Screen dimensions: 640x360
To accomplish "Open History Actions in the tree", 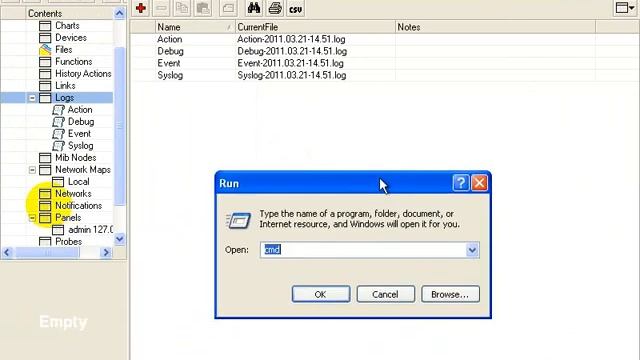I will (83, 73).
